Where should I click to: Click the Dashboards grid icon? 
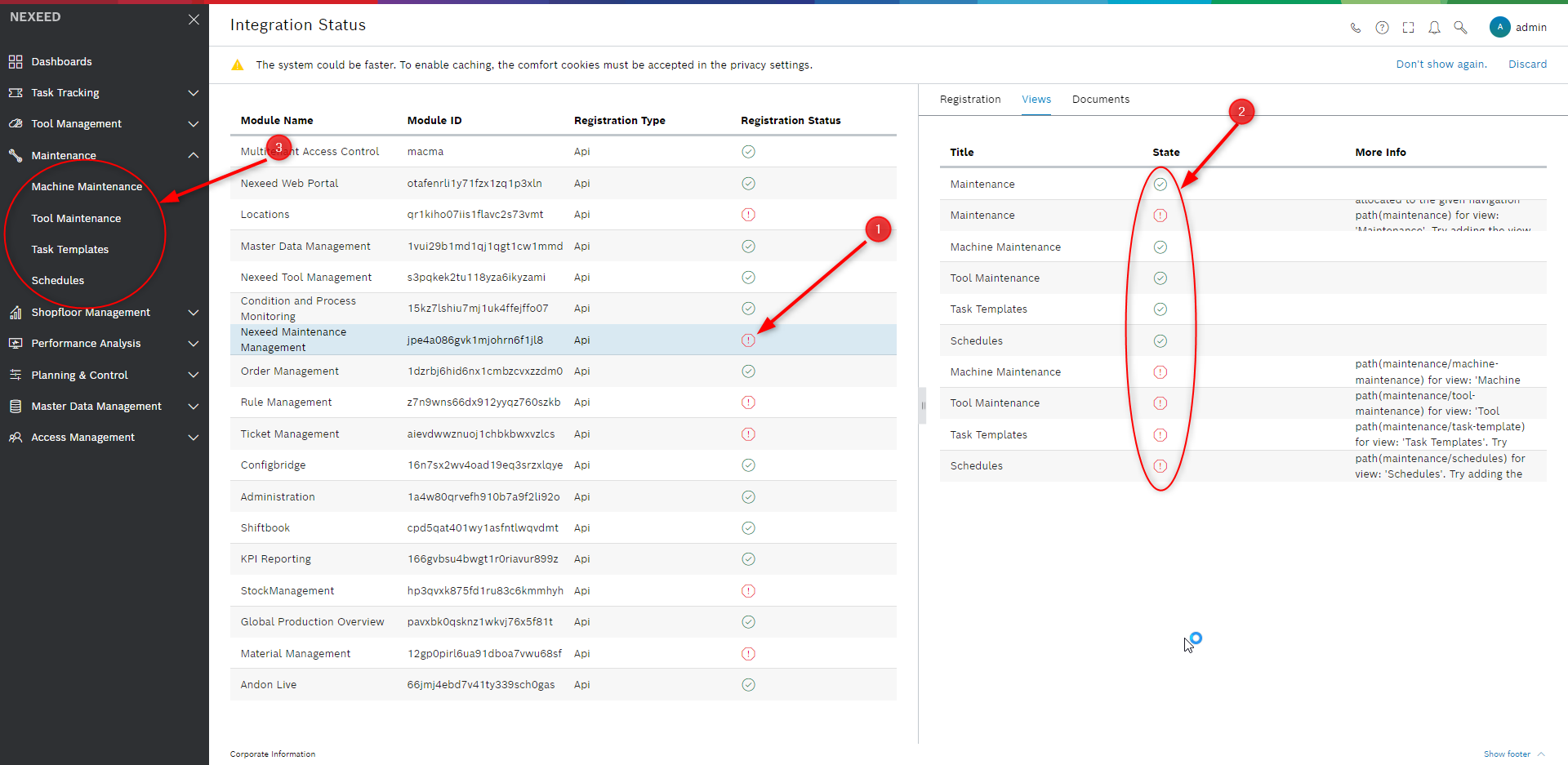pos(16,62)
